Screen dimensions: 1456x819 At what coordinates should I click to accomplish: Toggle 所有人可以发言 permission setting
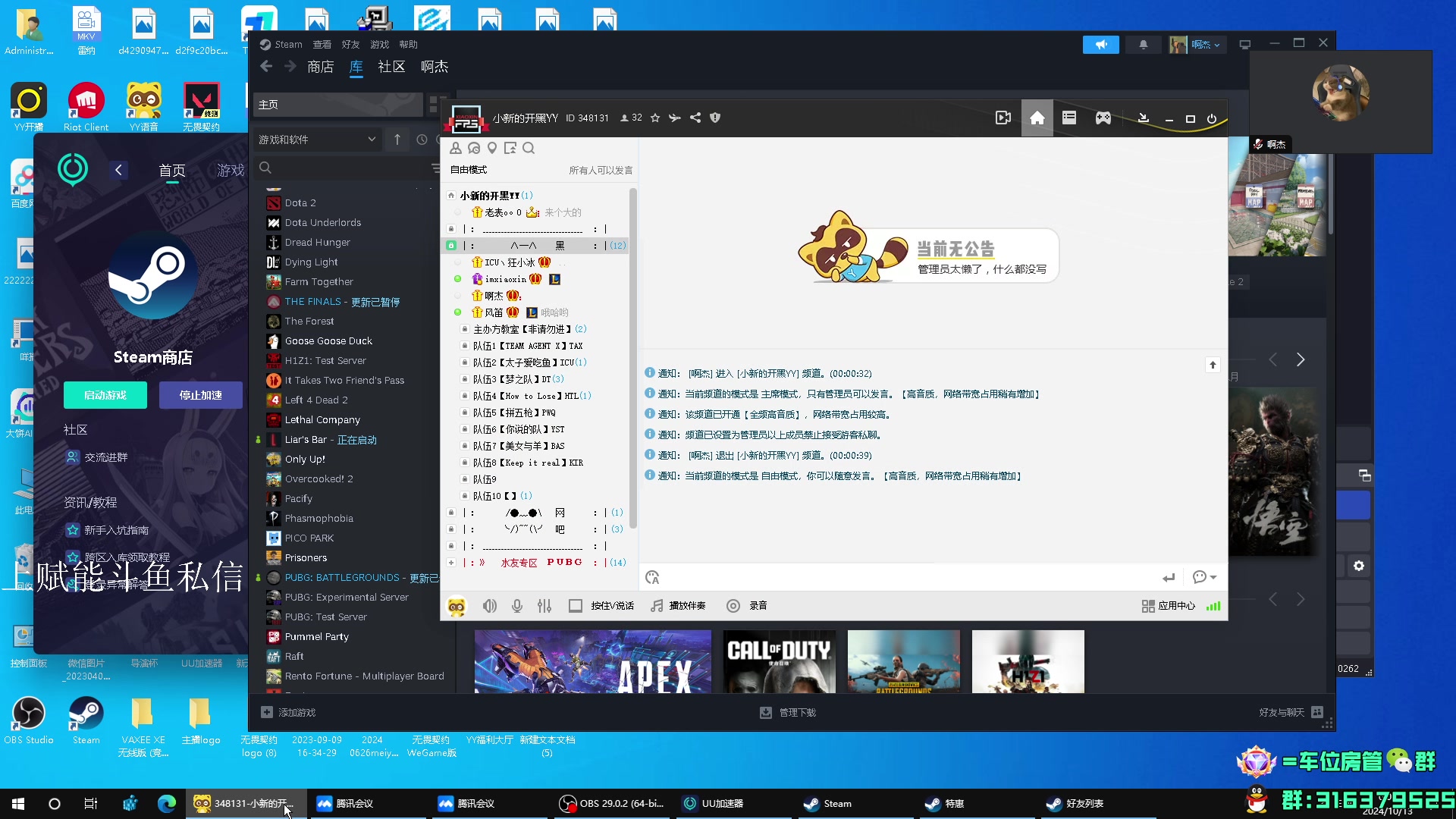pos(601,169)
